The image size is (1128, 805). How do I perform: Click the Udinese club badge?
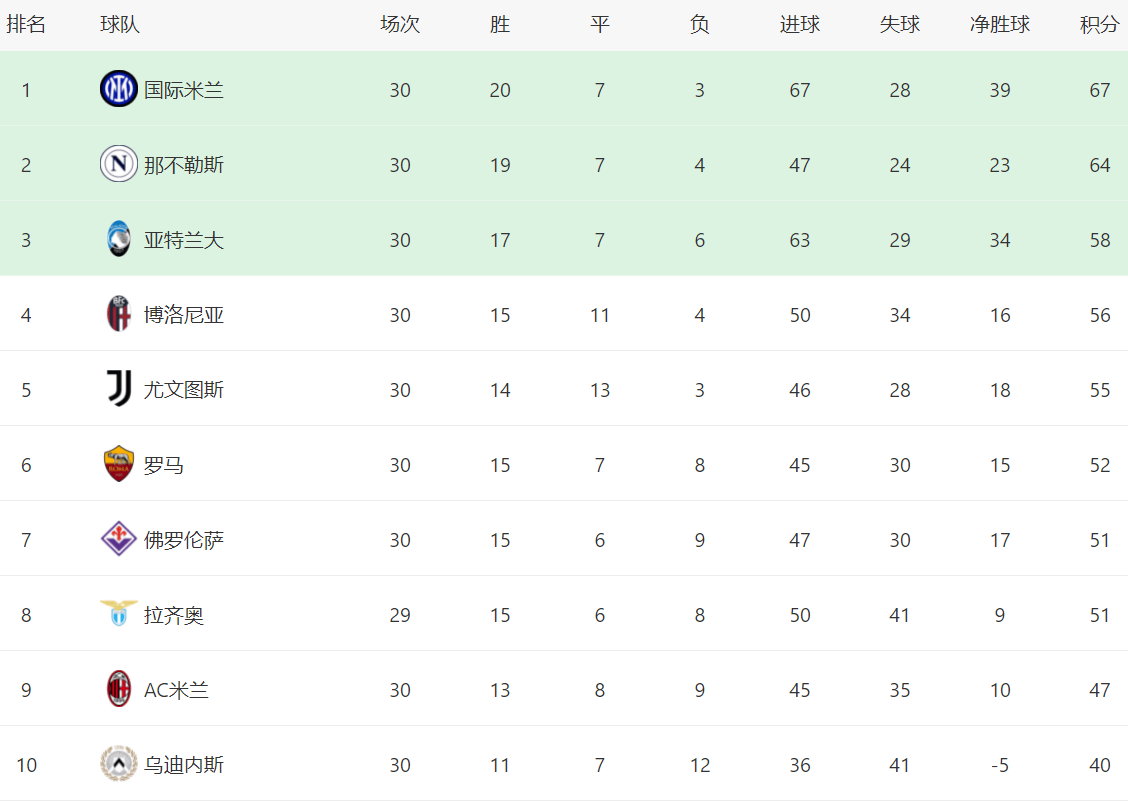119,765
